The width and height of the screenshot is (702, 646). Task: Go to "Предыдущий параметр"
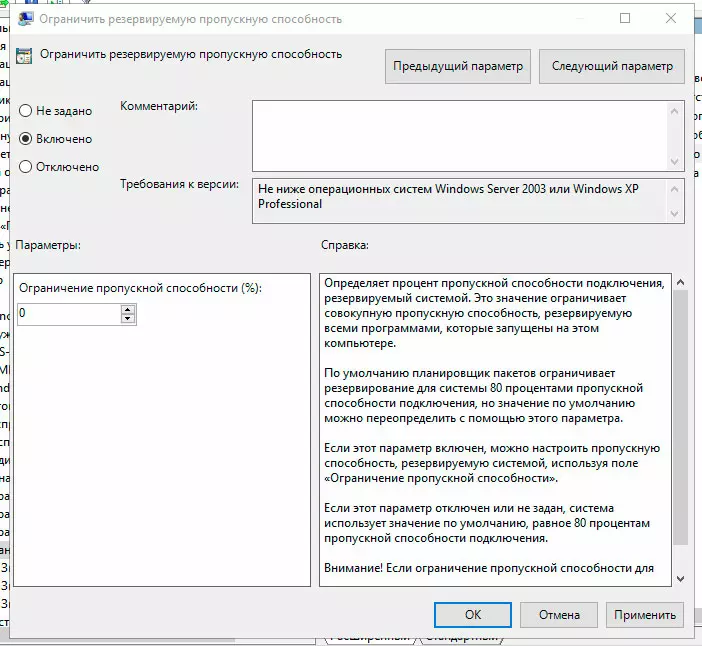click(457, 67)
